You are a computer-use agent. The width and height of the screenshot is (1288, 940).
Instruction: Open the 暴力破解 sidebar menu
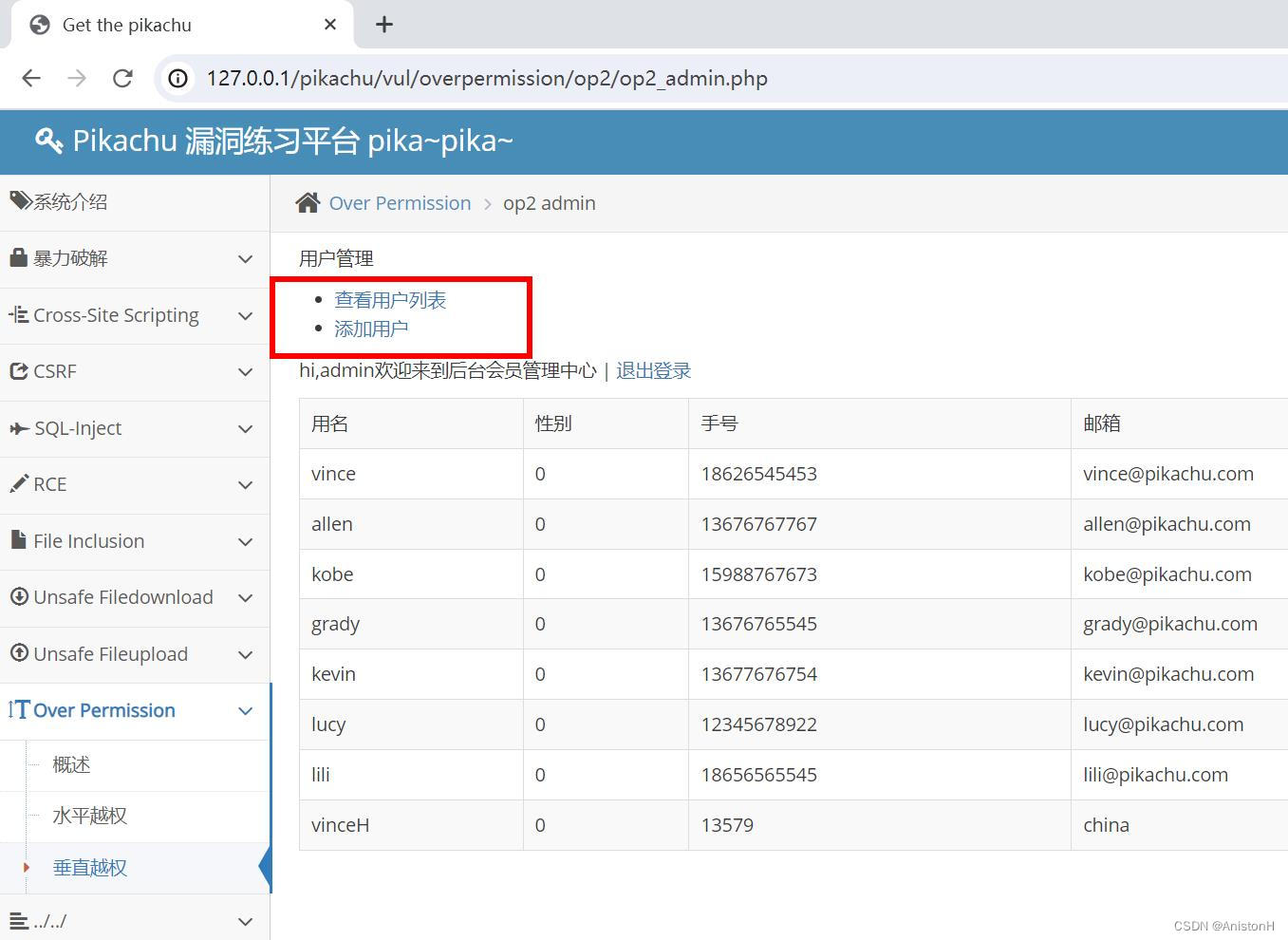pyautogui.click(x=135, y=258)
